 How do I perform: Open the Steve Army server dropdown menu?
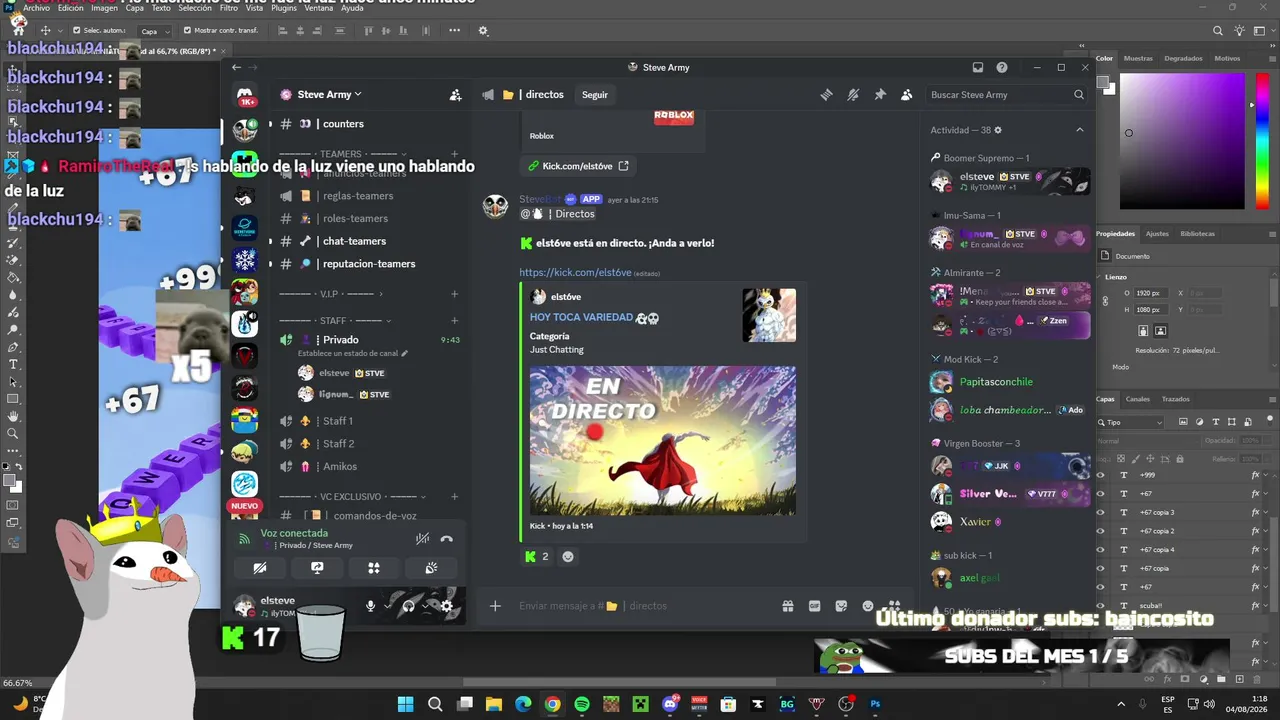point(329,95)
